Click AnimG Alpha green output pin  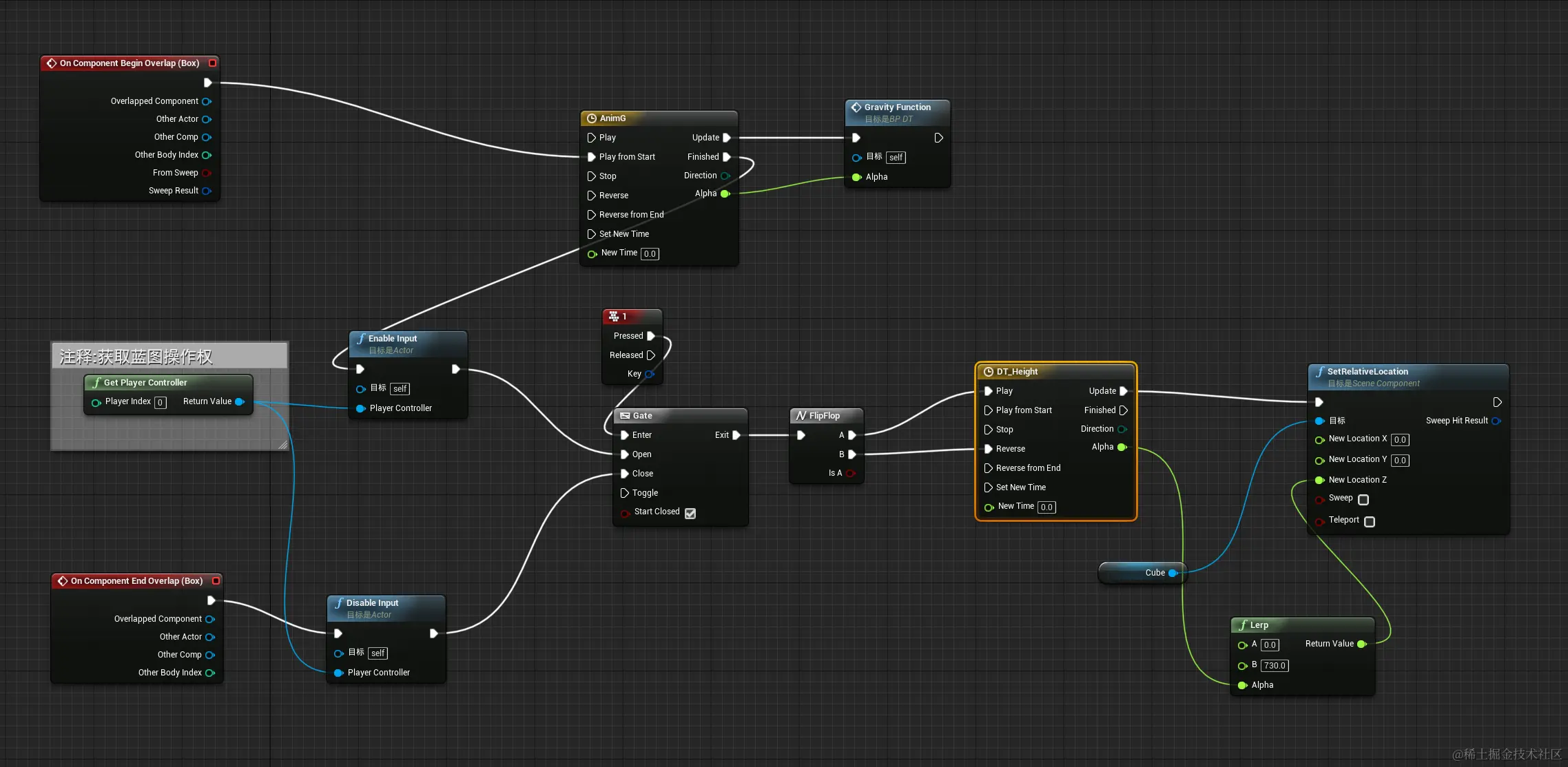coord(725,194)
